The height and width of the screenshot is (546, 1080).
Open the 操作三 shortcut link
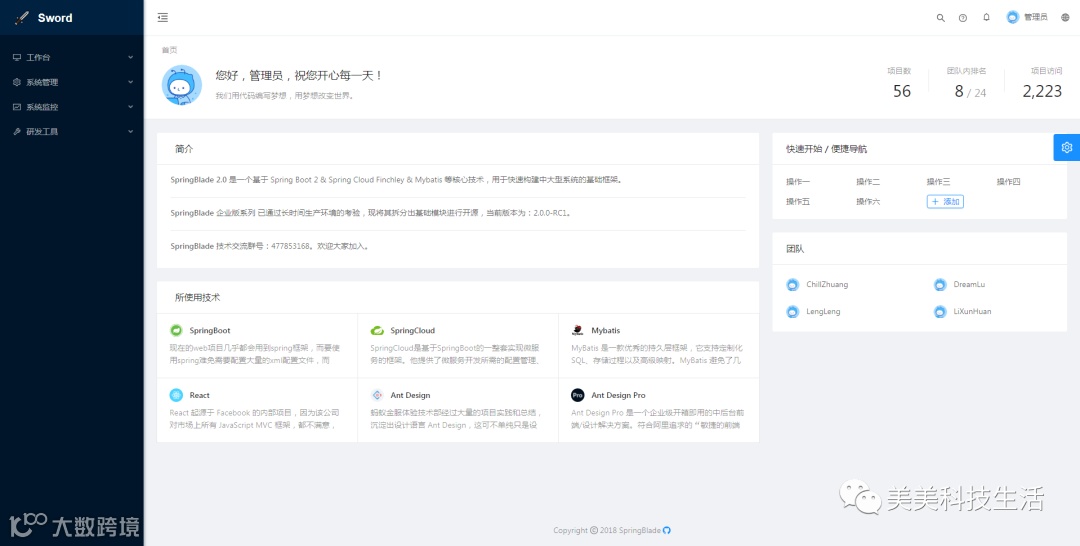(939, 182)
